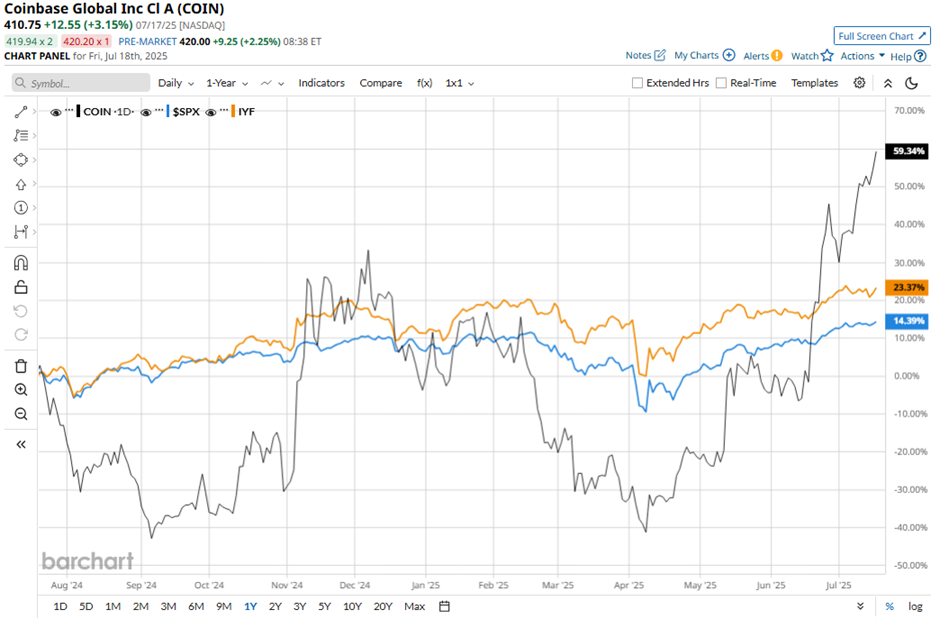Expand the trend line tool submenu arrow

point(34,111)
